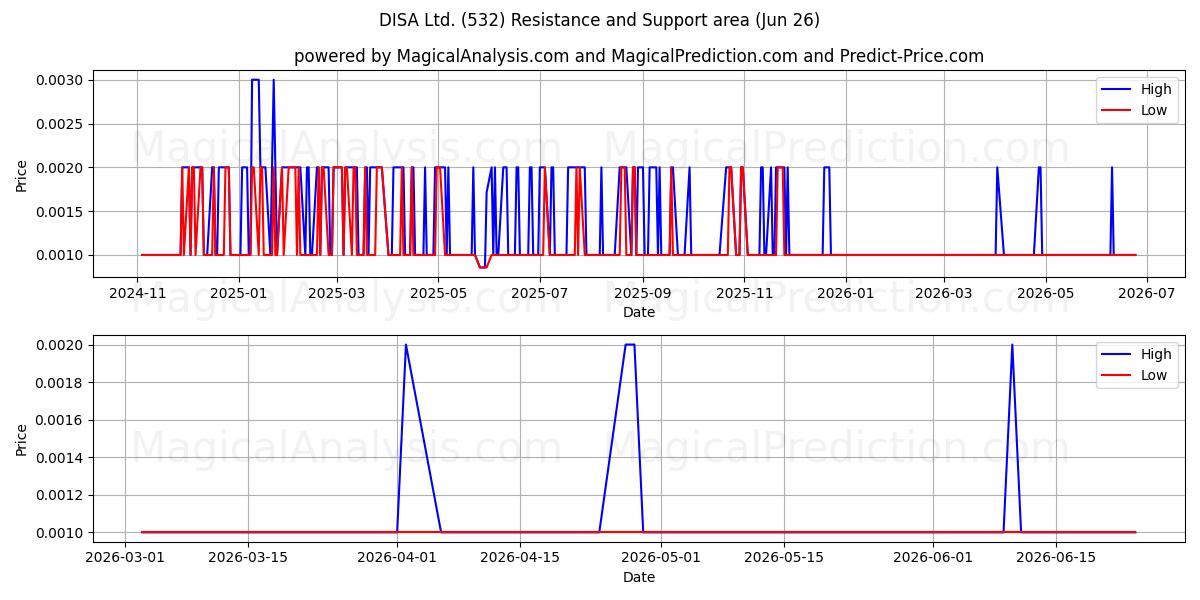Click the '2025-01' x-axis label
The height and width of the screenshot is (600, 1200).
(238, 293)
